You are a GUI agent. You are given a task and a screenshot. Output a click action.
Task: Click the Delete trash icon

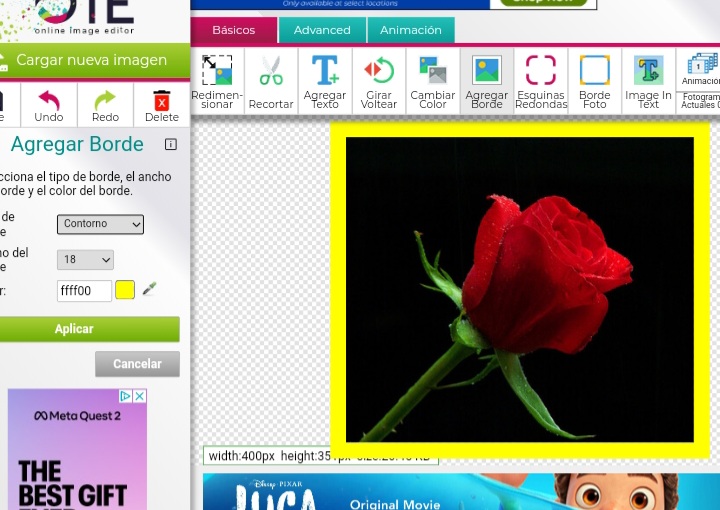tap(161, 105)
